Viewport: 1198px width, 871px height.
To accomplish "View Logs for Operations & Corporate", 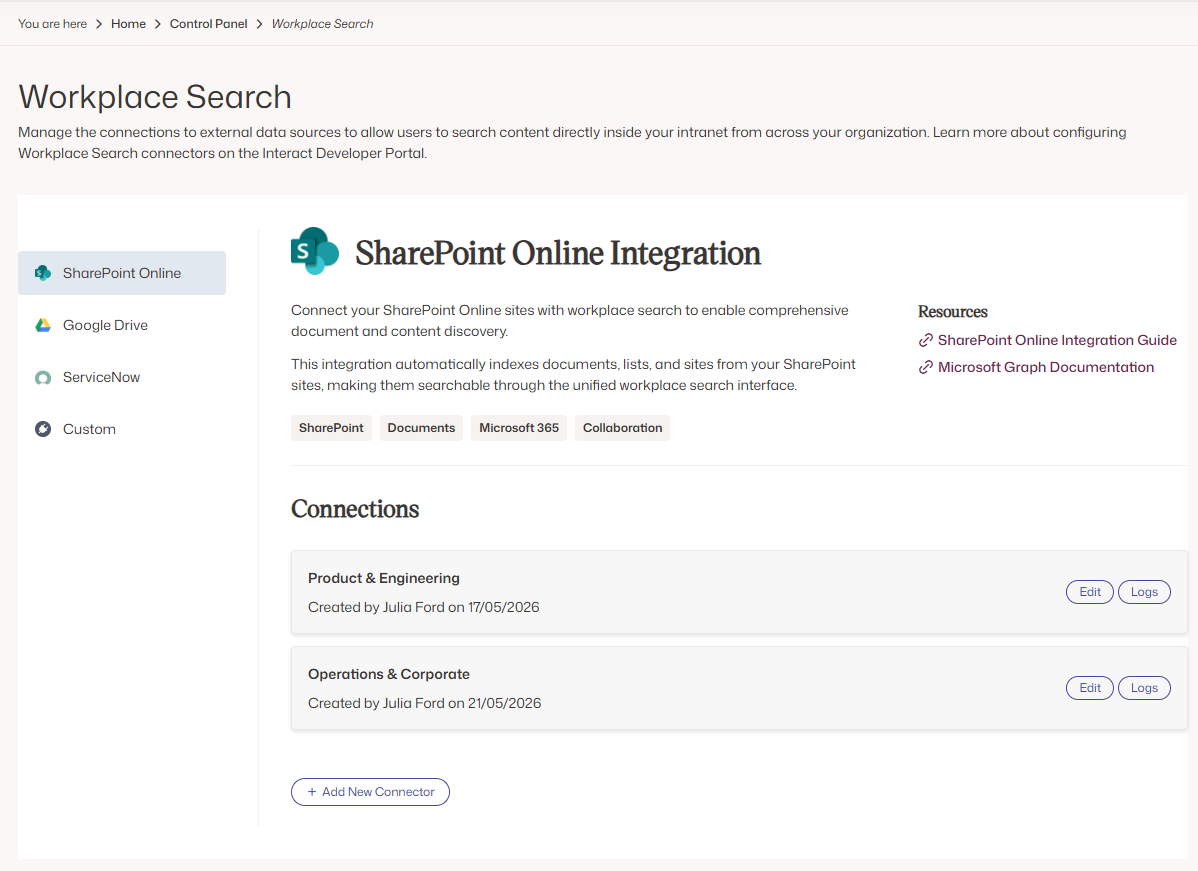I will pos(1144,688).
